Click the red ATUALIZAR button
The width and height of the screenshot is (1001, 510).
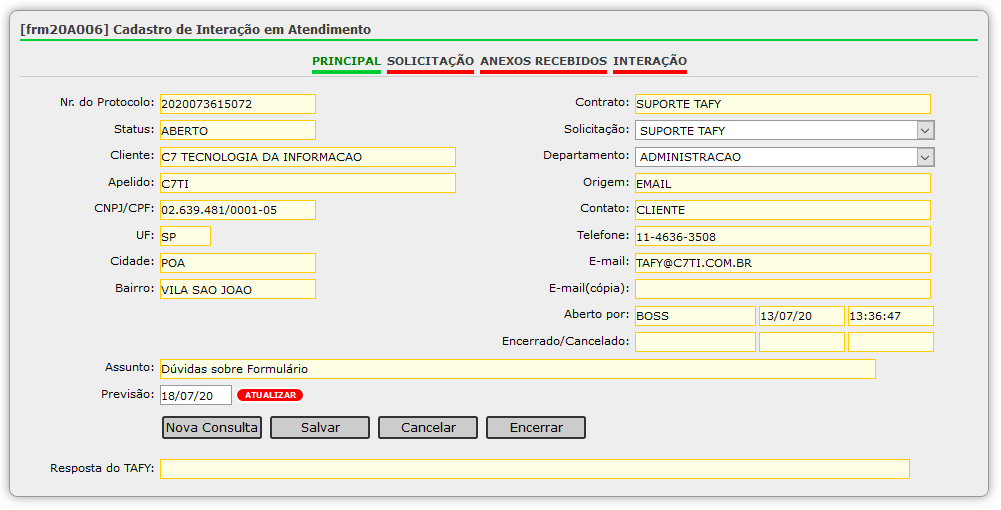(270, 395)
